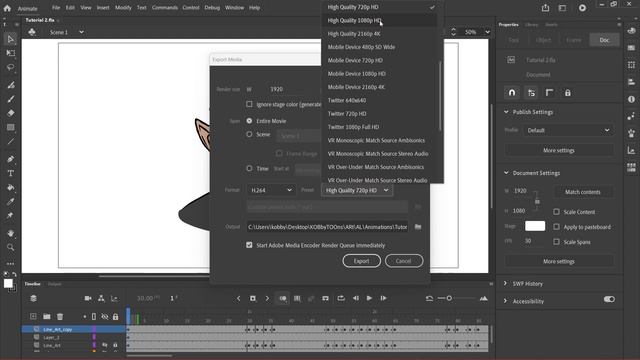Choose High Quality 1080p HD preset
Viewport: 640px width, 360px height.
point(379,20)
